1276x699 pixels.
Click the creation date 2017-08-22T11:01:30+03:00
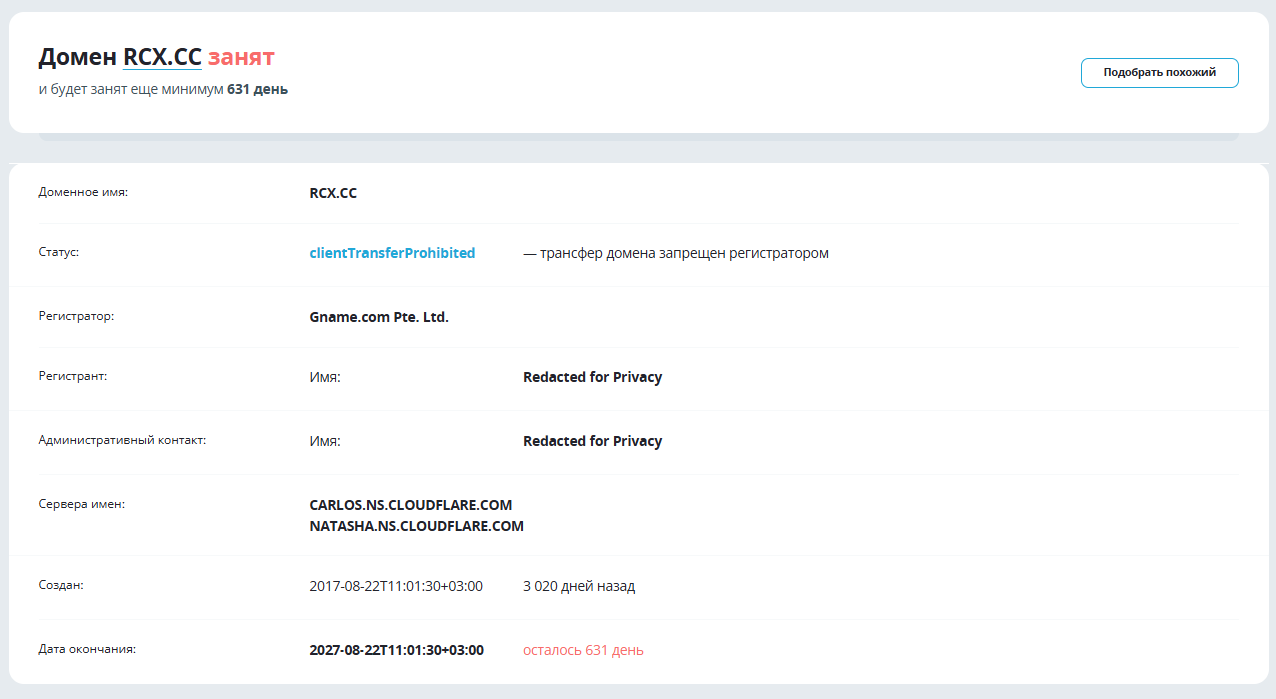(396, 586)
